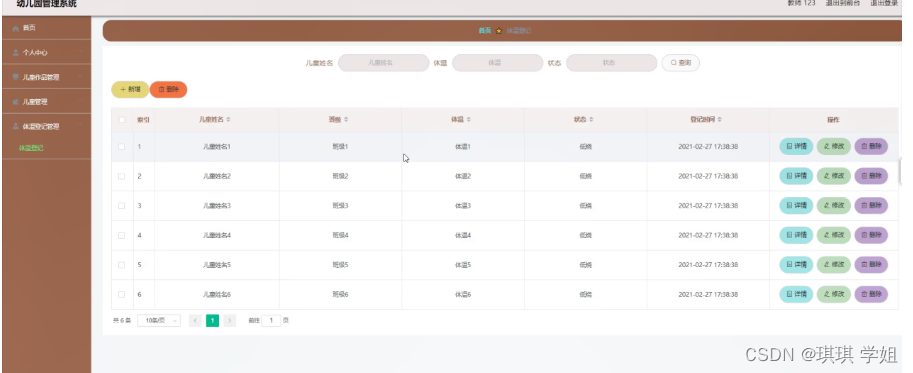The width and height of the screenshot is (913, 373).
Task: Click 退出到前台 in the top bar
Action: (843, 3)
